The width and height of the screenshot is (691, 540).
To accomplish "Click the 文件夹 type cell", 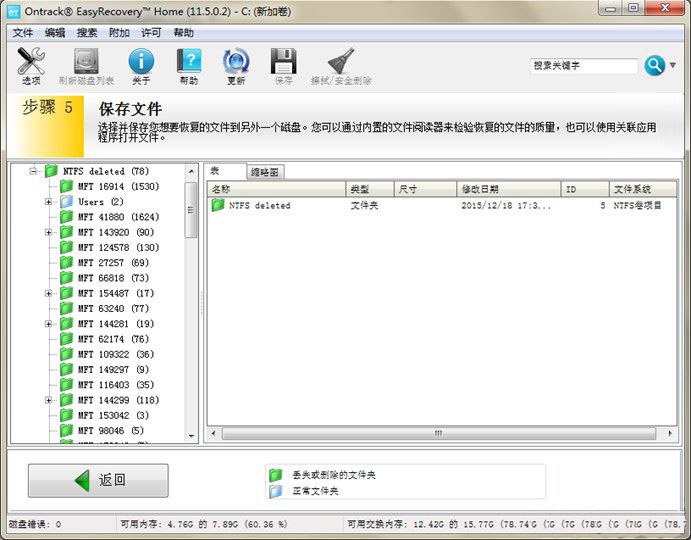I will (x=364, y=205).
